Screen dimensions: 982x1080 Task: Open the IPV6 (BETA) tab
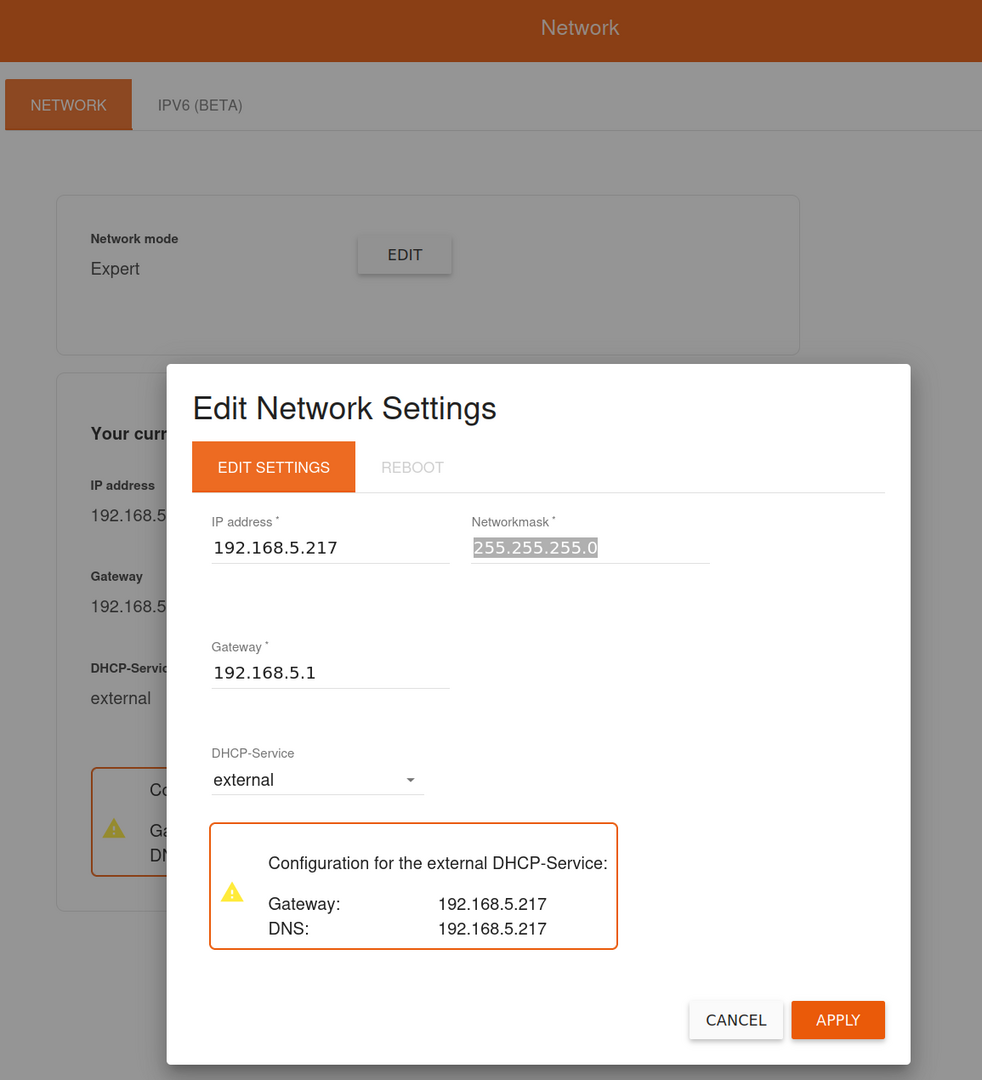pos(200,105)
